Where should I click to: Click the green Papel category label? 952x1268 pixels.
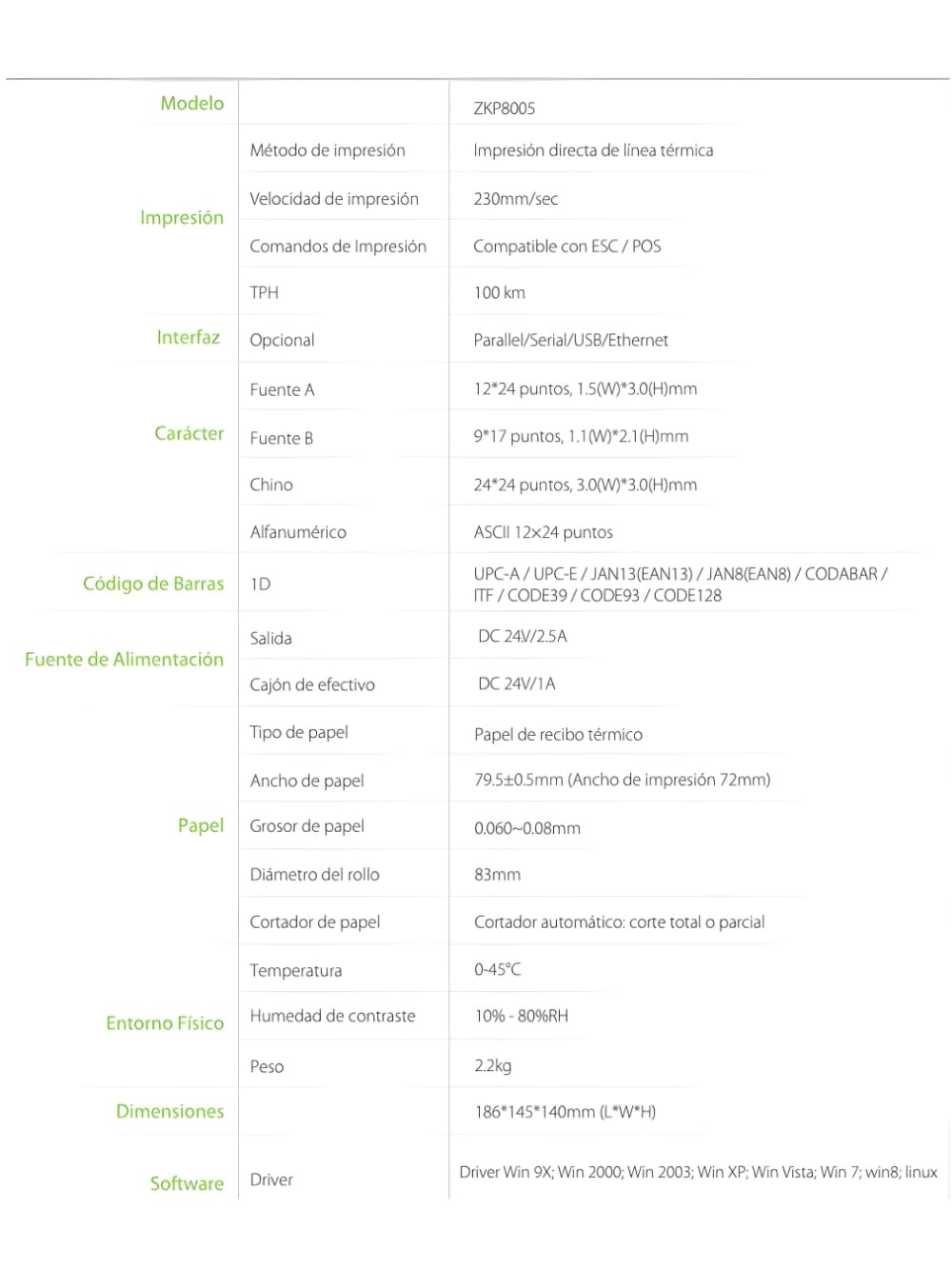pos(200,825)
